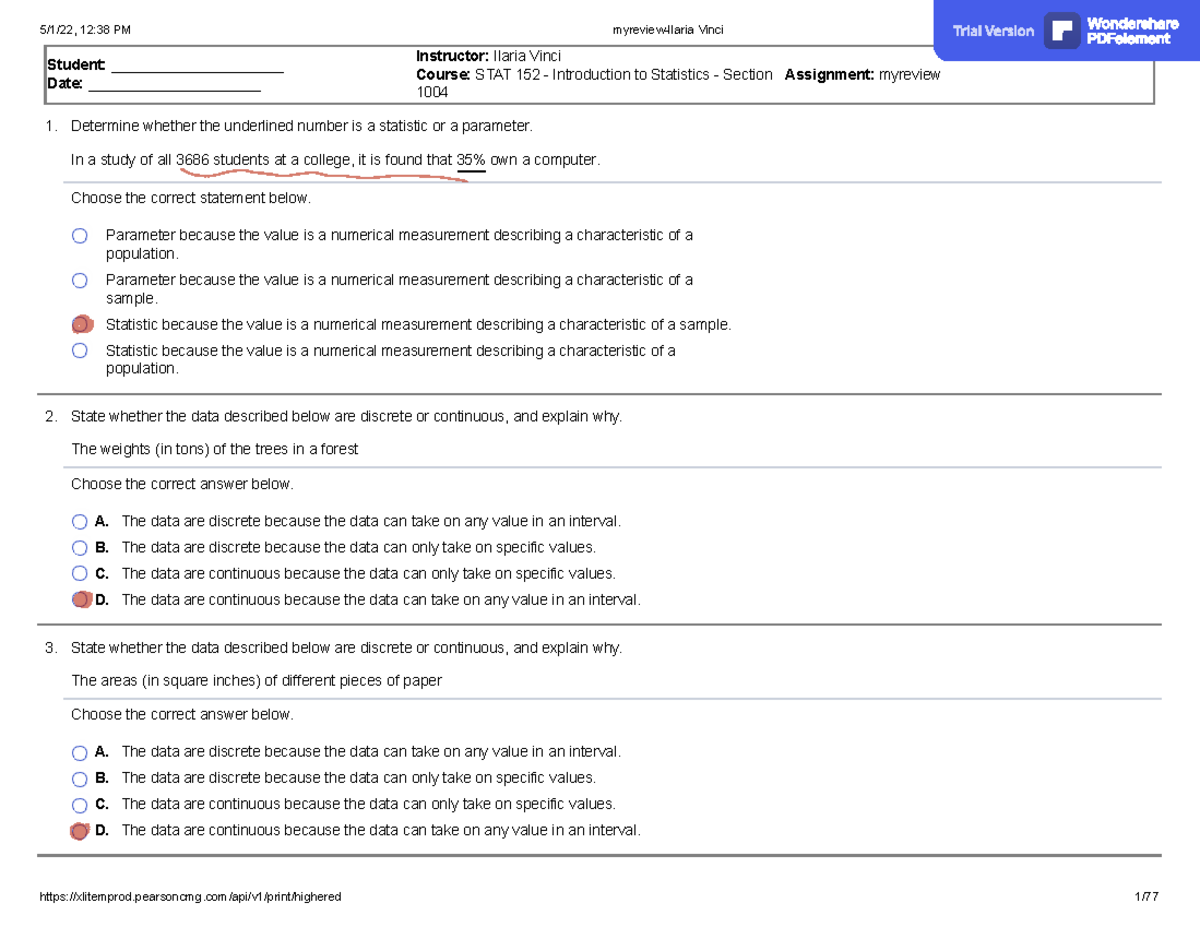Click the Trial Version watermark label
This screenshot has height=927, width=1200.
[993, 31]
